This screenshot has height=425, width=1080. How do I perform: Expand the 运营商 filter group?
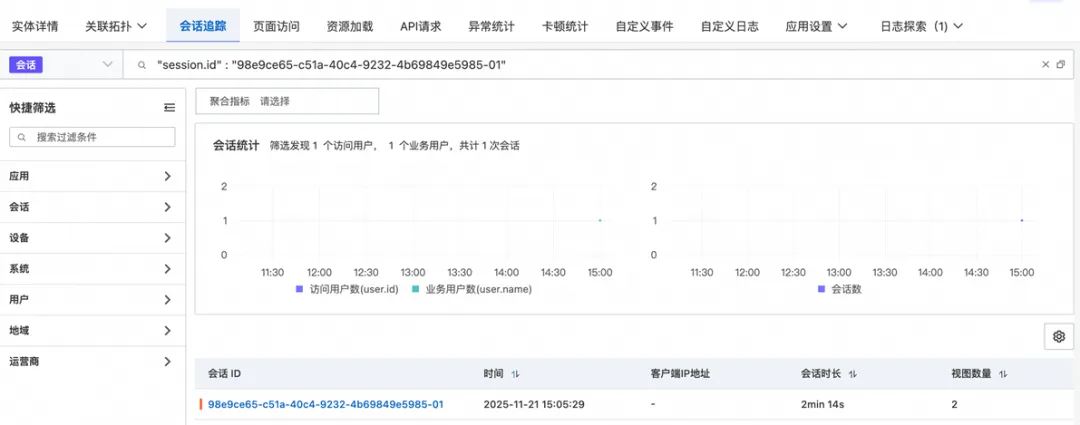click(x=91, y=361)
